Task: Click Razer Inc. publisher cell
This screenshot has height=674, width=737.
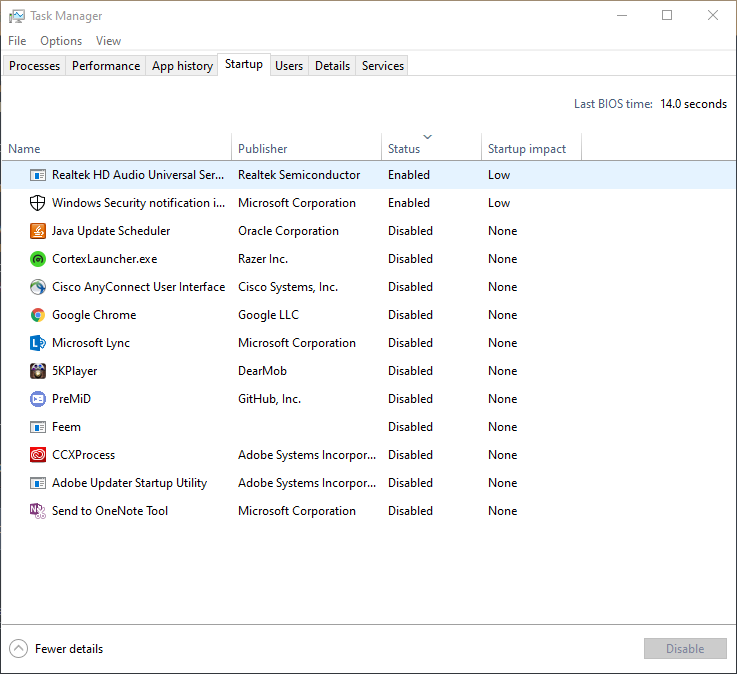Action: (x=263, y=259)
